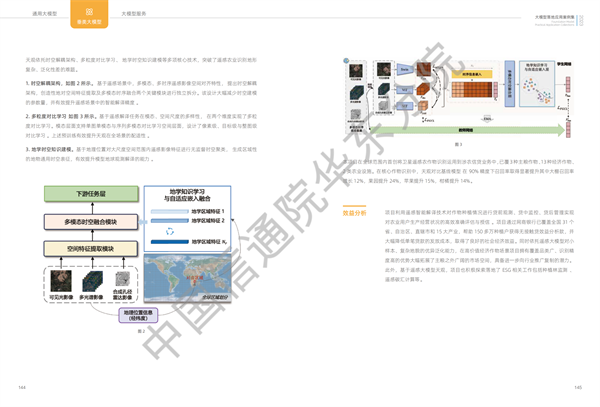This screenshot has height=407, width=600.
Task: Click the paragraph starting 1. 时空解耦架构
Action: pyautogui.click(x=141, y=93)
